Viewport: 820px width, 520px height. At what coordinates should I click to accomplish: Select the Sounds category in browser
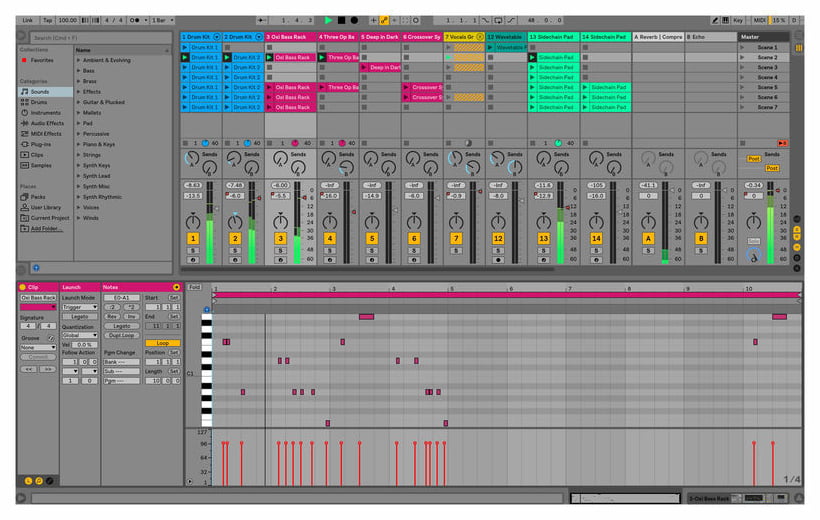(40, 92)
